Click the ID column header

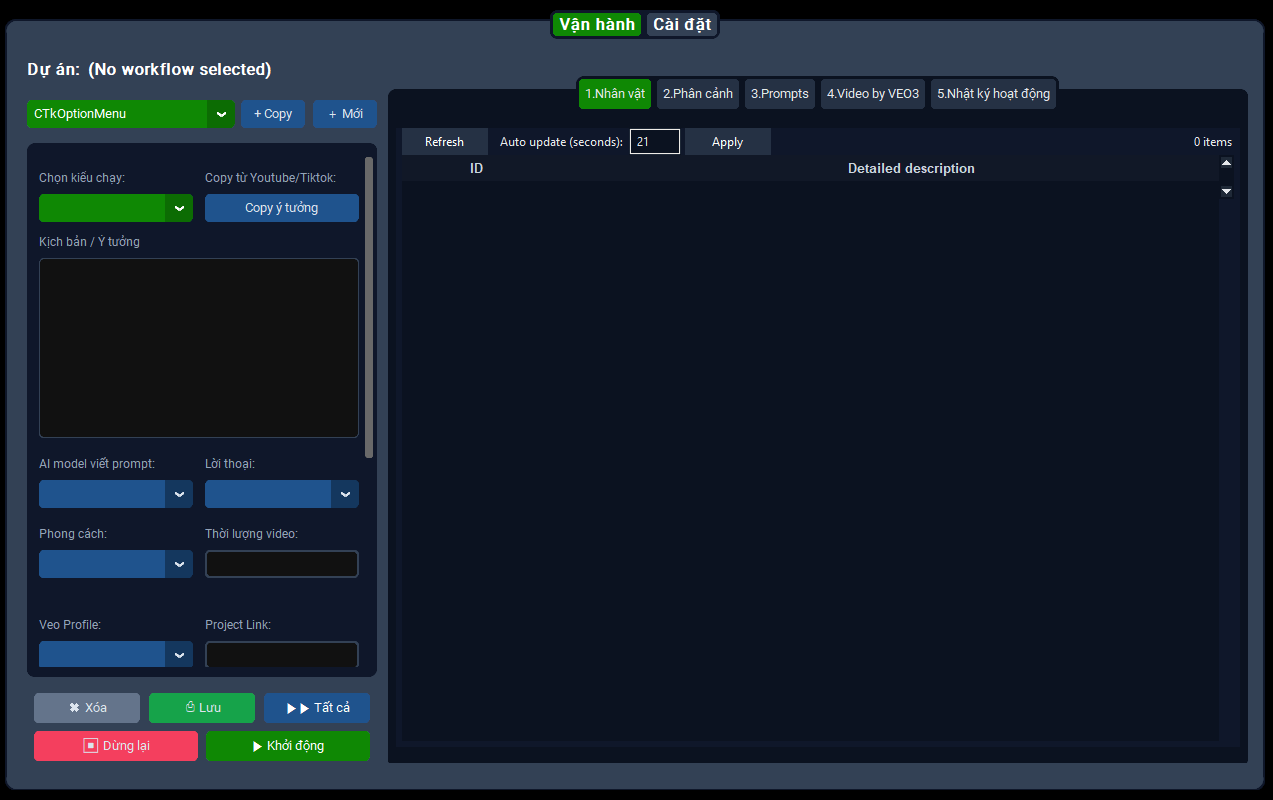click(477, 168)
